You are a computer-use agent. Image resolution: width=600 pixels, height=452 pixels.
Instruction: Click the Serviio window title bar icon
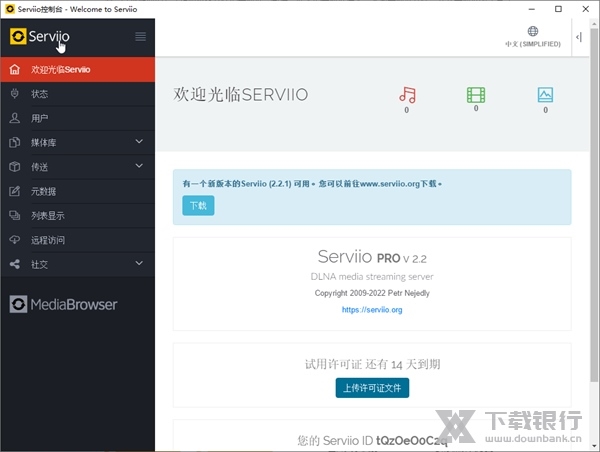pyautogui.click(x=10, y=9)
